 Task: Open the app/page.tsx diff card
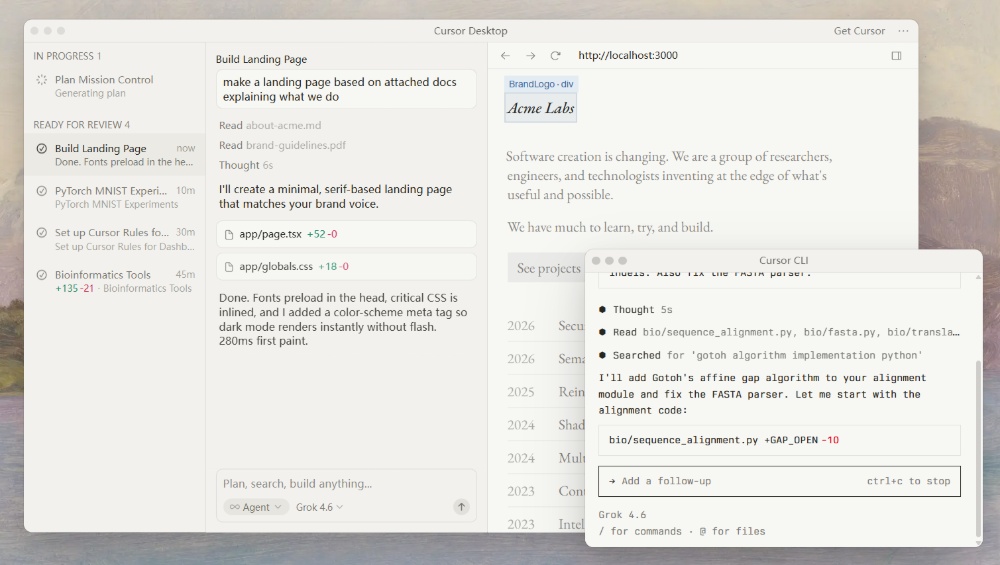(x=346, y=234)
